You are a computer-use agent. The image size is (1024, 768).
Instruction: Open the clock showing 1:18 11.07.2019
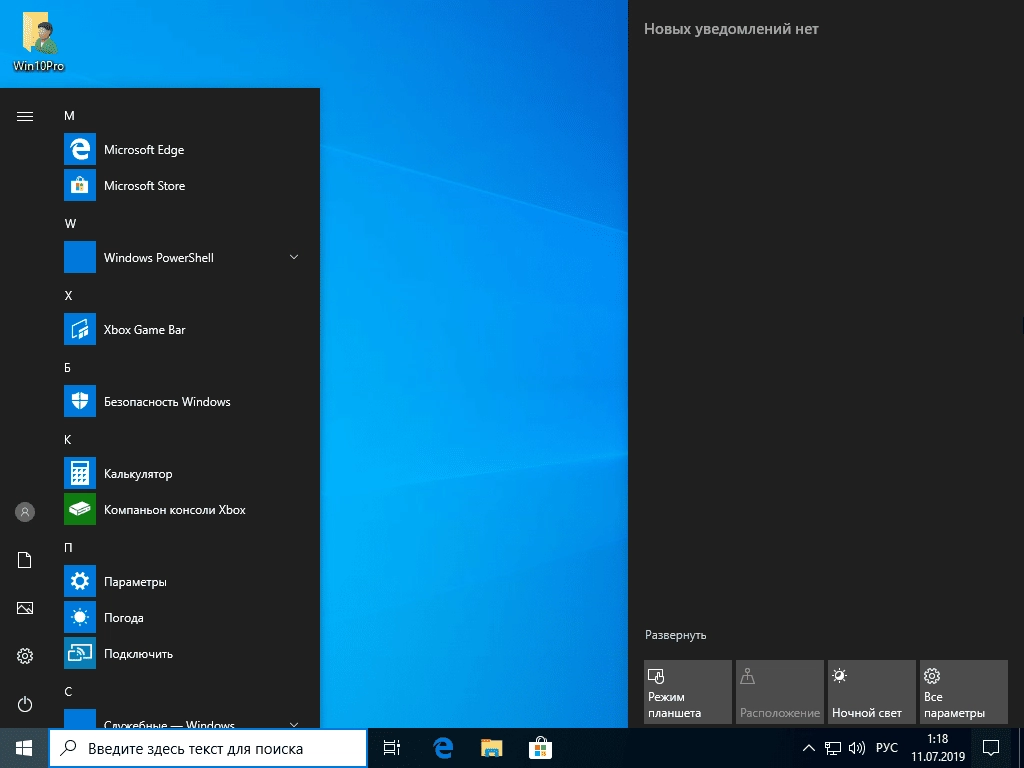click(938, 748)
